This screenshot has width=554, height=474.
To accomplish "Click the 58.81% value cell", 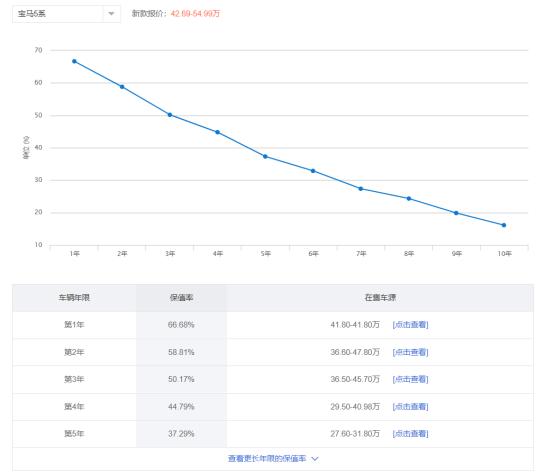I will (x=181, y=352).
